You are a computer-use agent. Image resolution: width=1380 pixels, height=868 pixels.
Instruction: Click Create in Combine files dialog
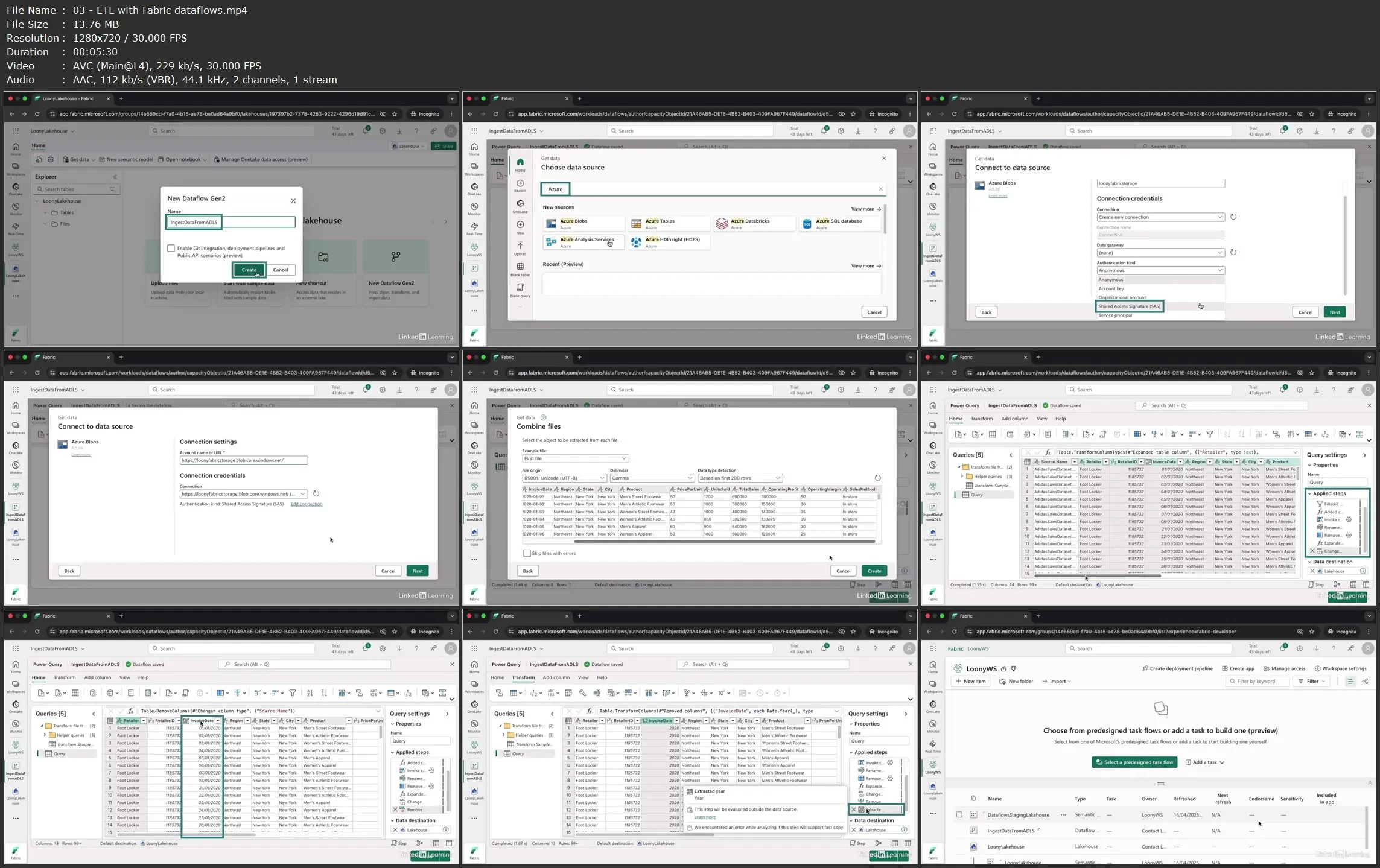874,571
